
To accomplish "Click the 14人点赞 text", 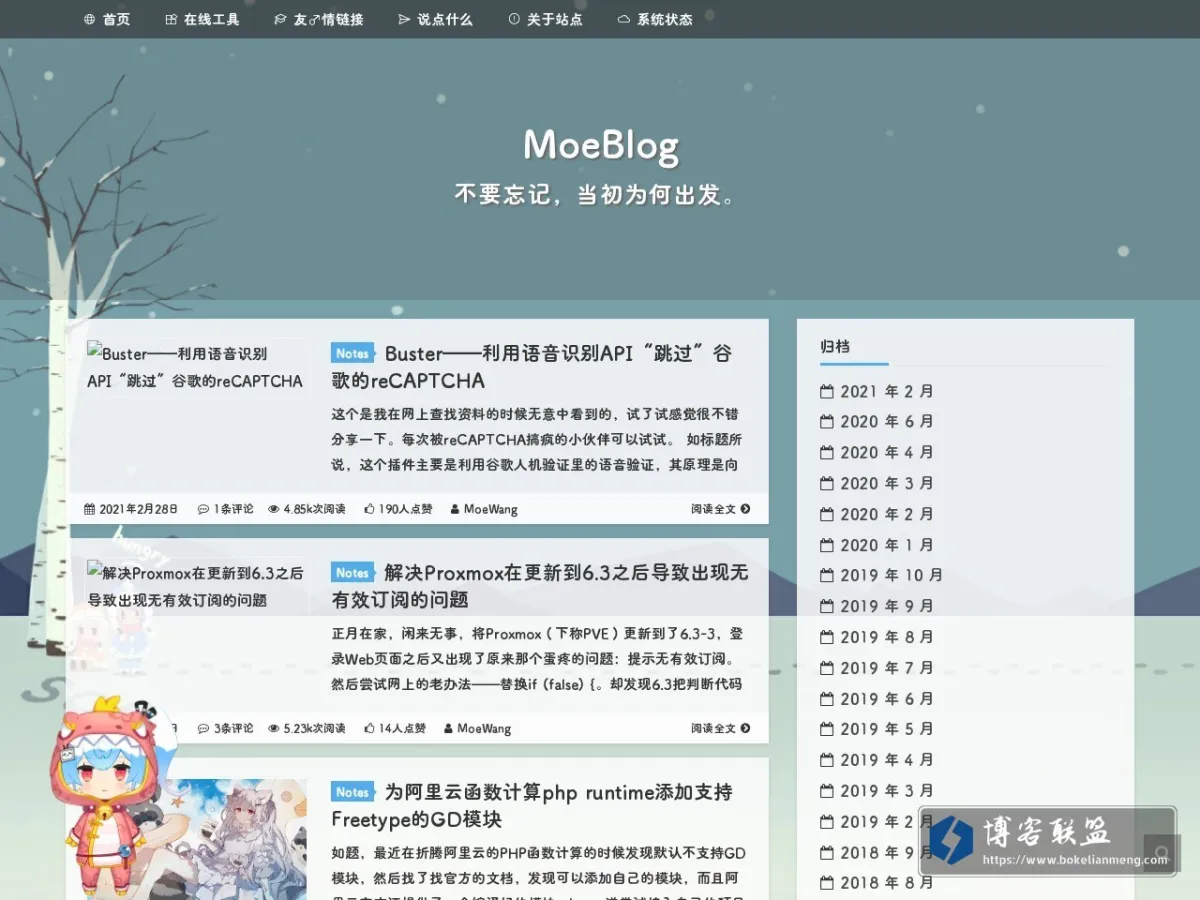I will (x=402, y=728).
